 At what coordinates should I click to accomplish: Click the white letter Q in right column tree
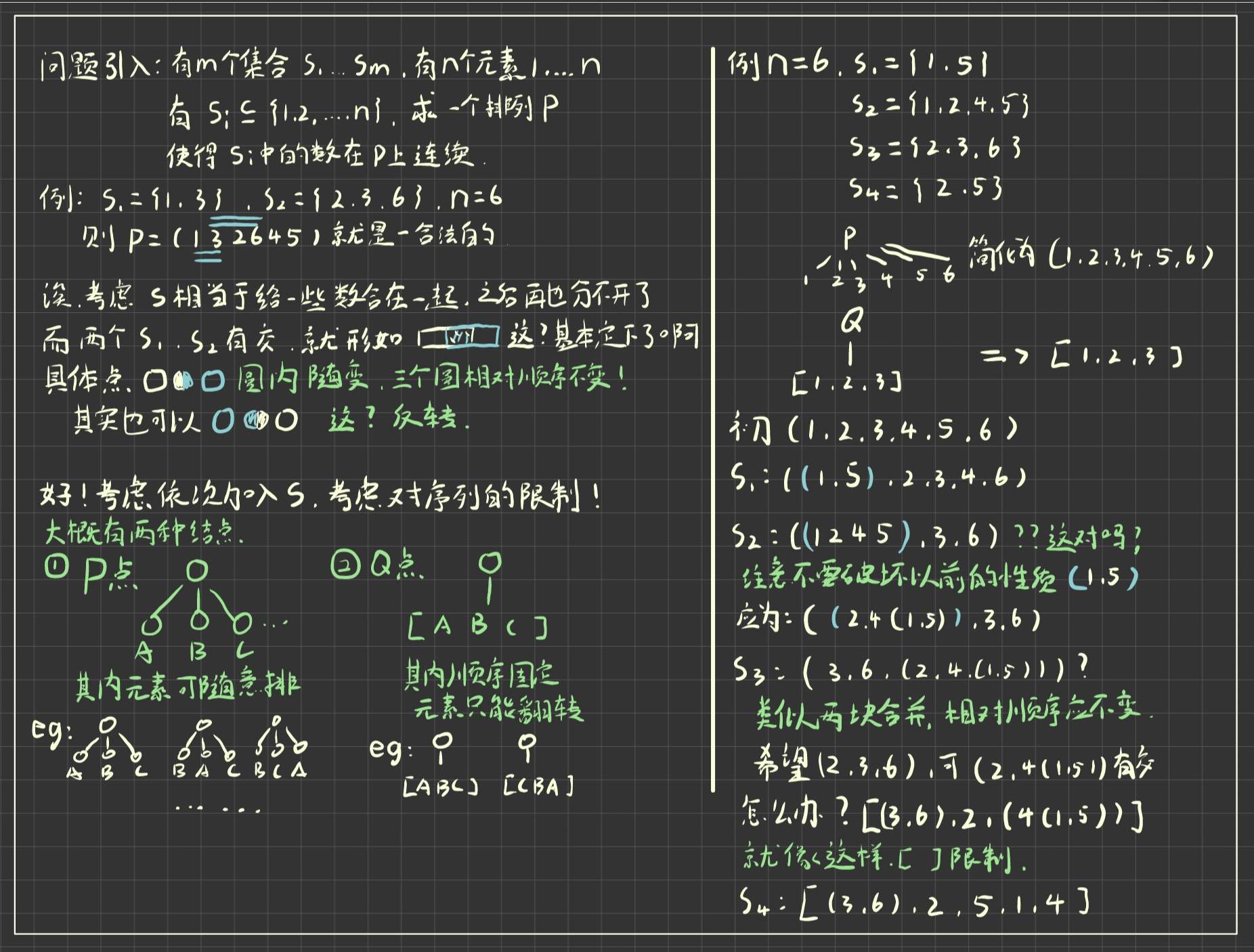coord(851,321)
